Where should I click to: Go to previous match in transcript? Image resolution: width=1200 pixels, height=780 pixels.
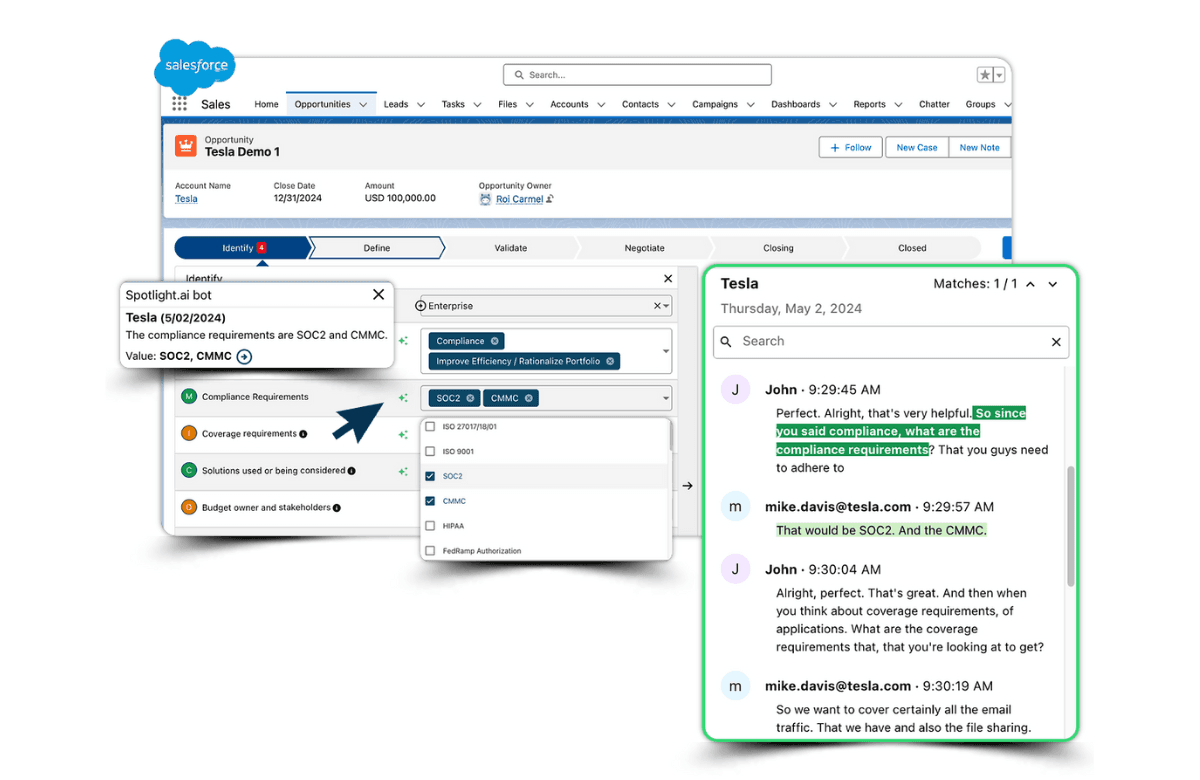point(1031,284)
